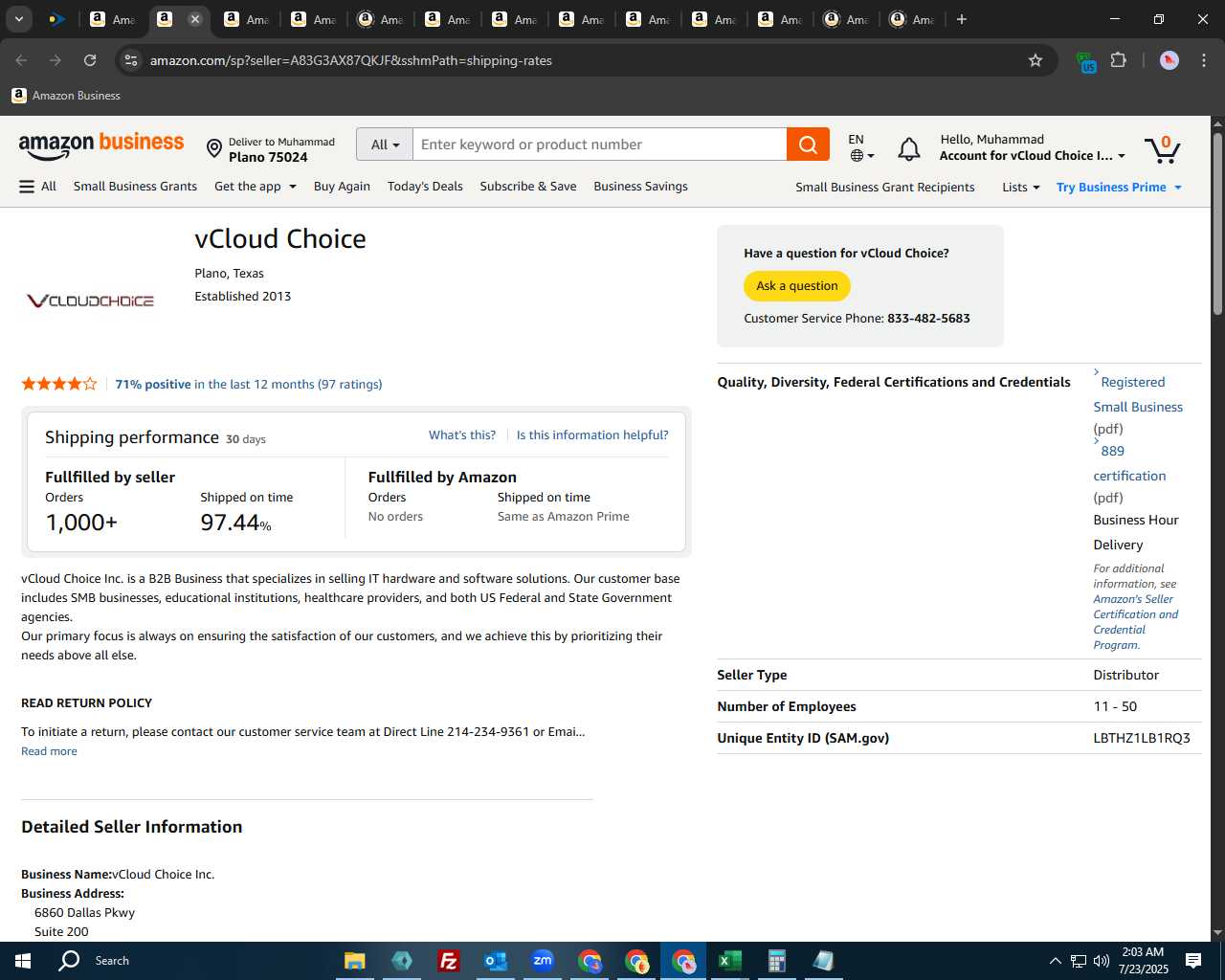This screenshot has height=980, width=1225.
Task: Open browser extensions puzzle icon
Action: pos(1118,60)
